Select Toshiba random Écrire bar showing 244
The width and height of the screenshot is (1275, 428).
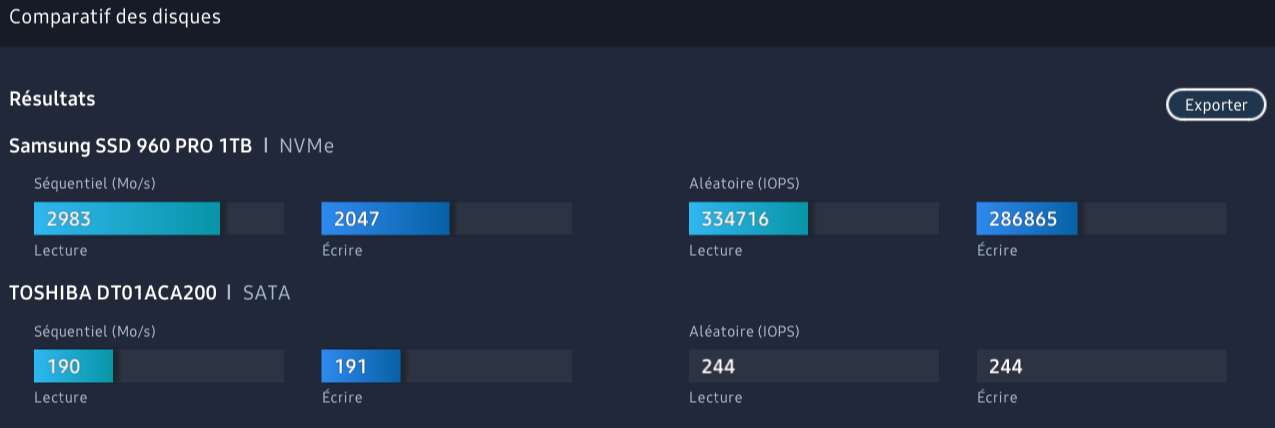[1101, 366]
